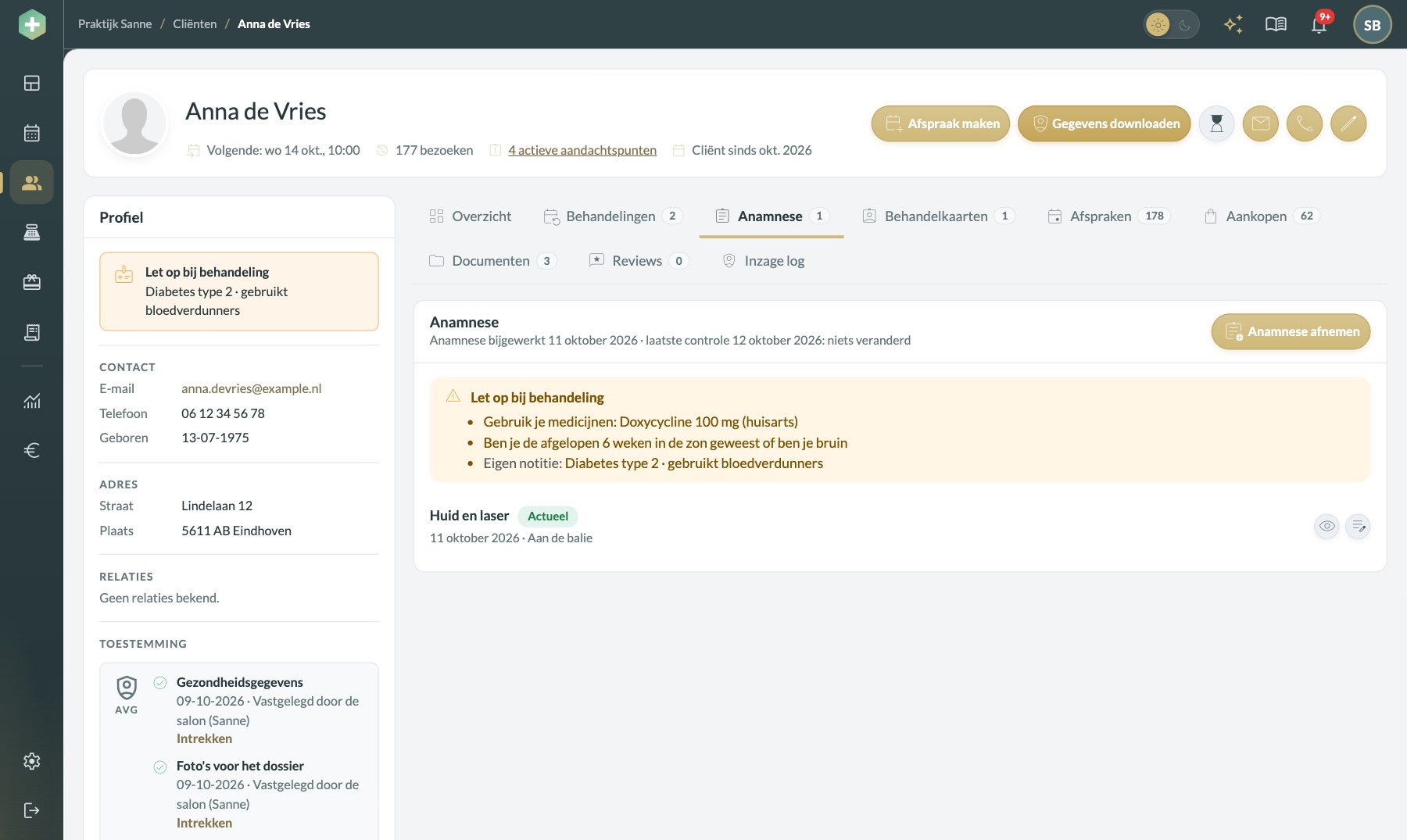Switch to the Overzicht tab

[471, 216]
